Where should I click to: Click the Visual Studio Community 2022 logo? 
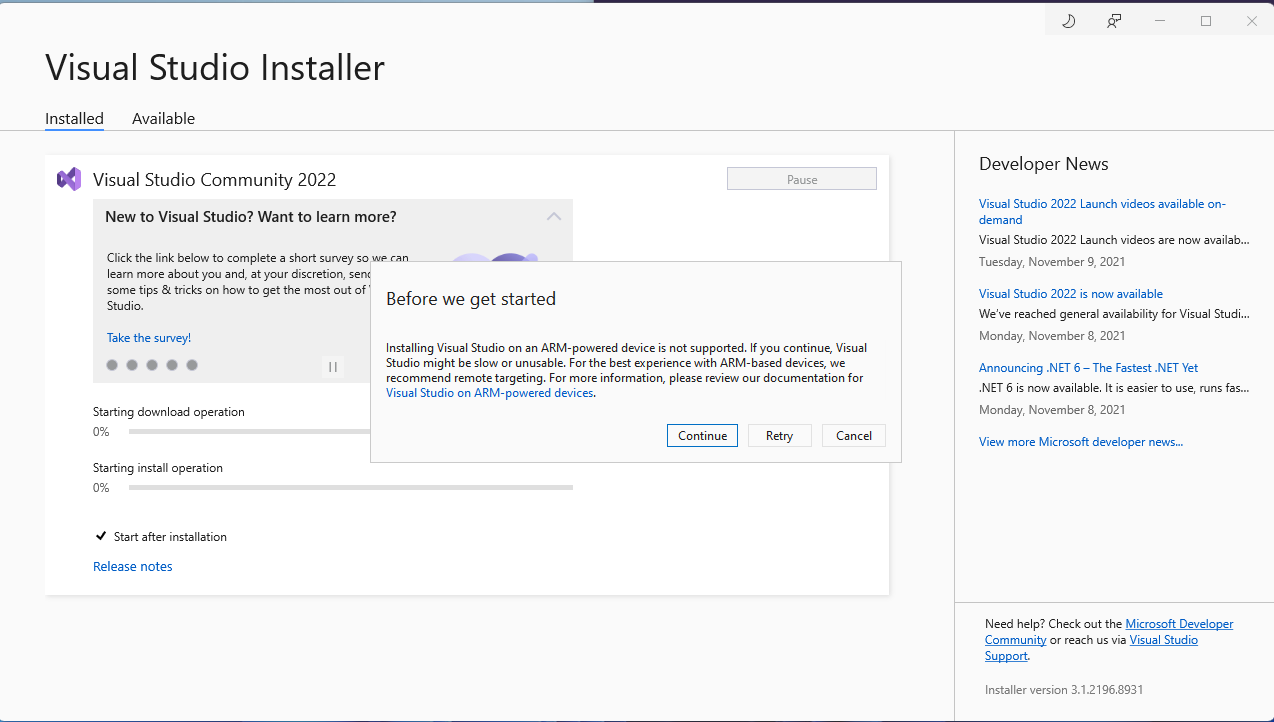click(69, 179)
